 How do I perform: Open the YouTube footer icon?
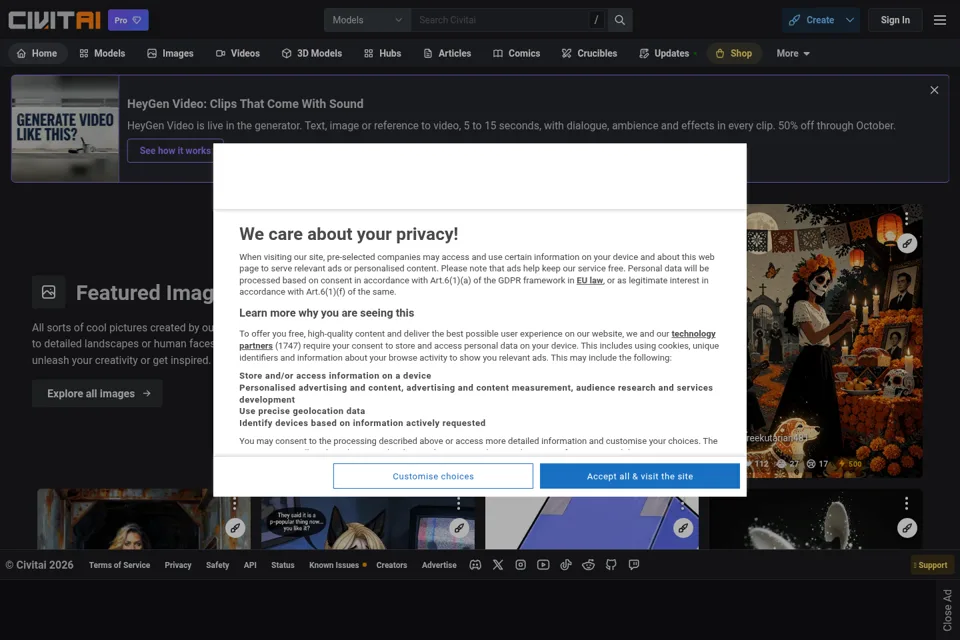(x=543, y=565)
